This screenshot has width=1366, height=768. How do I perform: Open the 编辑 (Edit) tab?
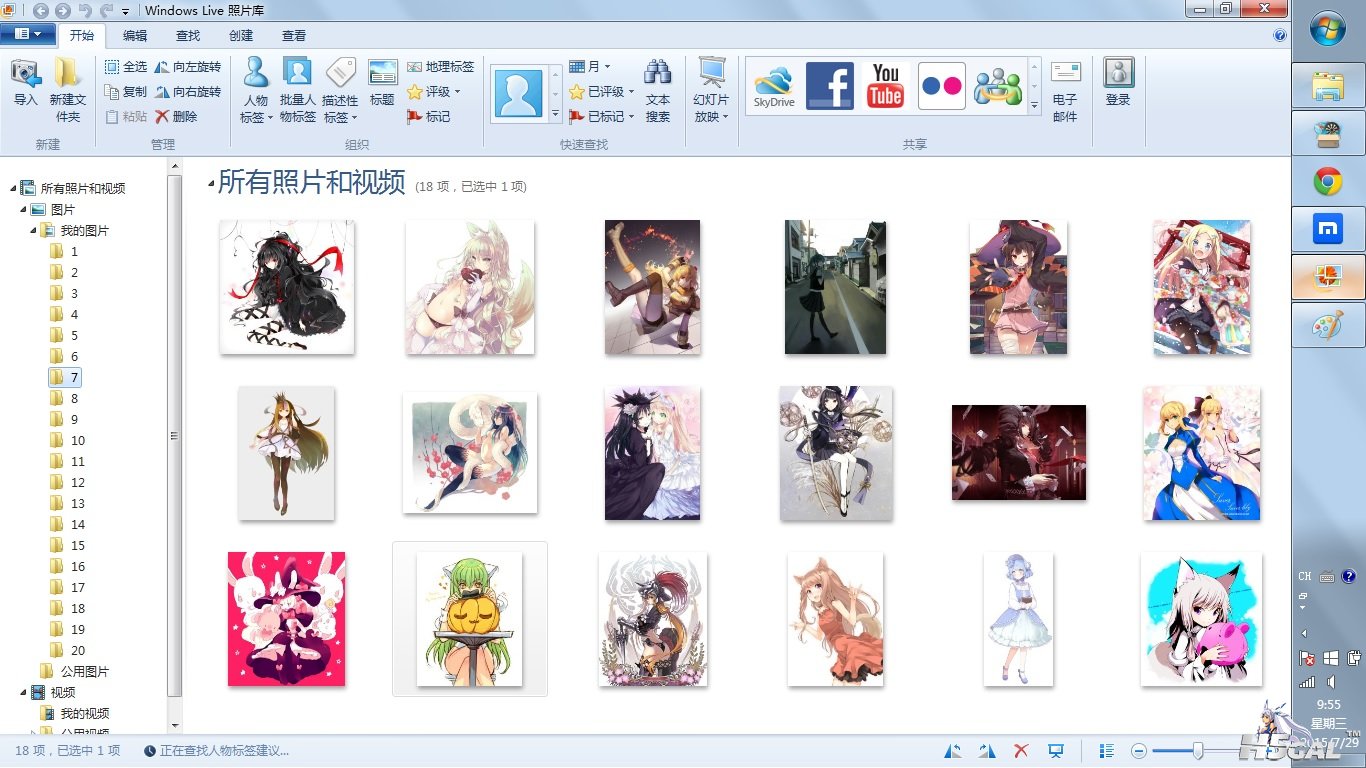pos(135,35)
